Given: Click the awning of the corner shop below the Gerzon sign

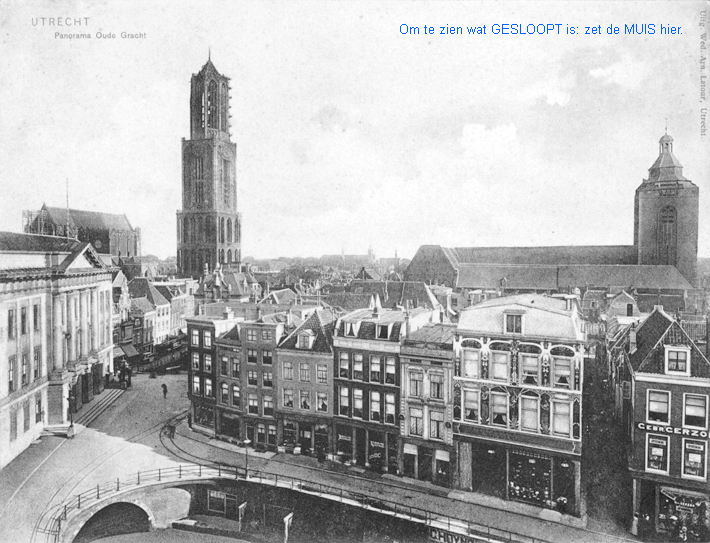Looking at the screenshot, I should 682,497.
